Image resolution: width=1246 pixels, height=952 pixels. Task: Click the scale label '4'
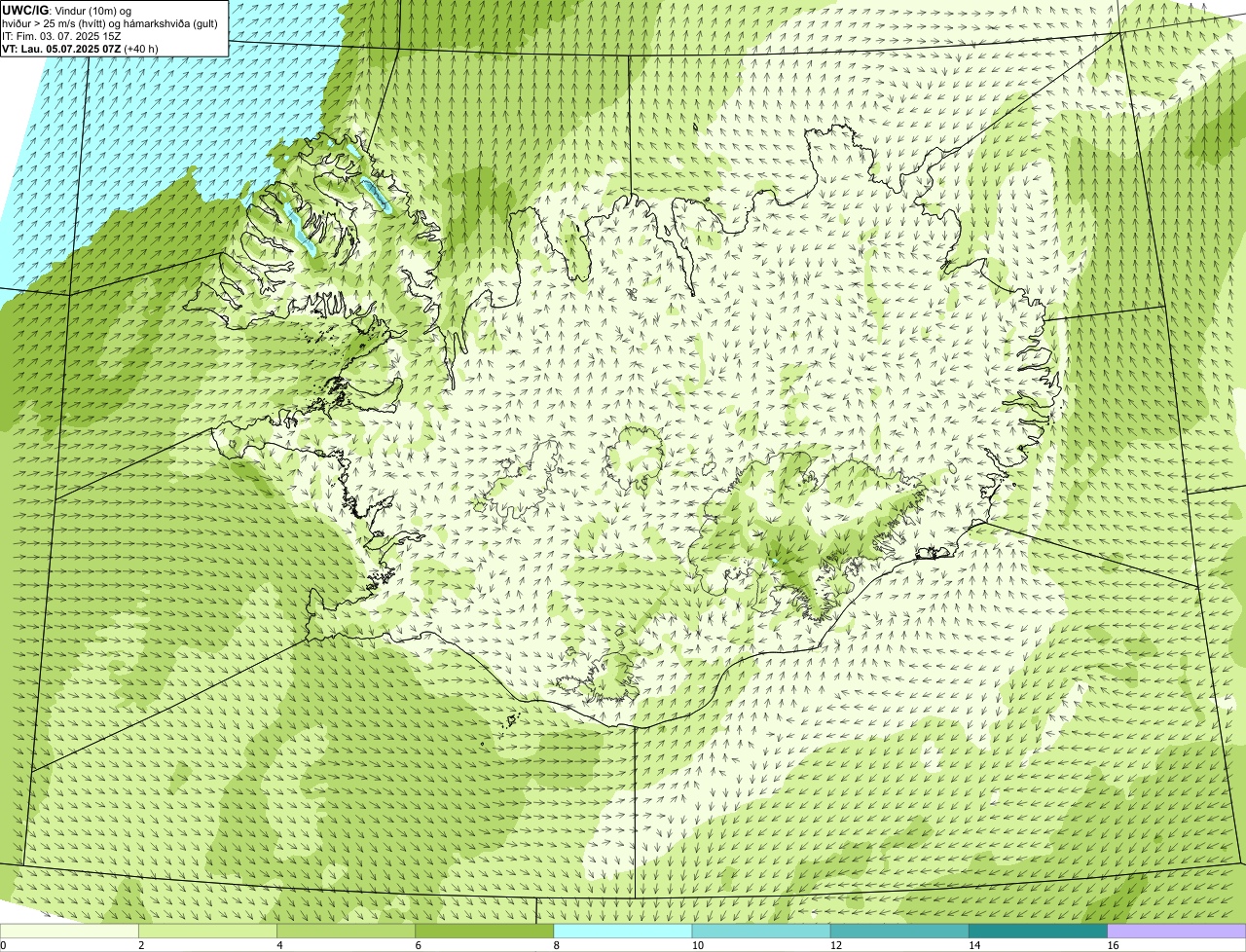pos(279,945)
